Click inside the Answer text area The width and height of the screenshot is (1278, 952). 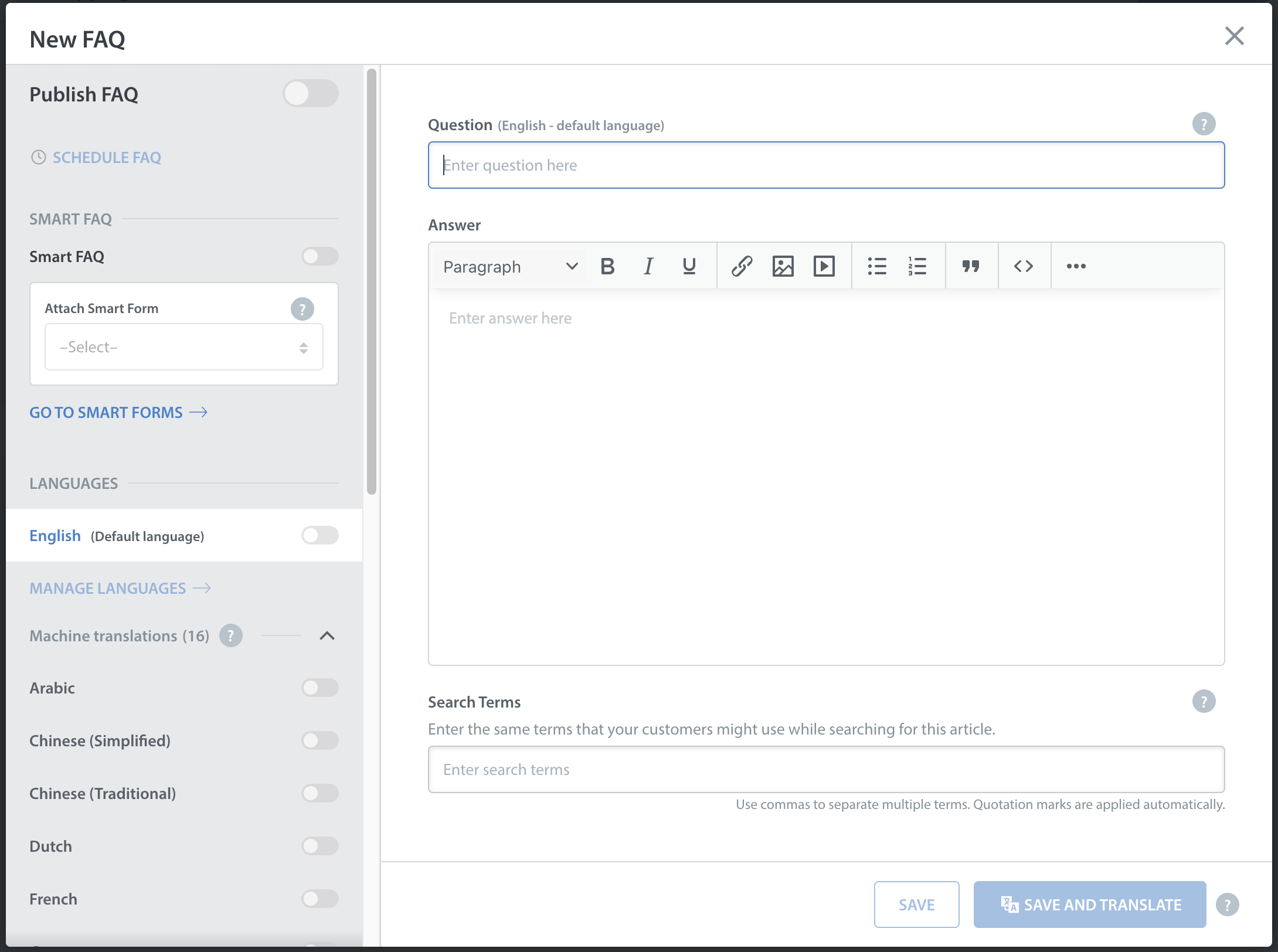(x=827, y=477)
